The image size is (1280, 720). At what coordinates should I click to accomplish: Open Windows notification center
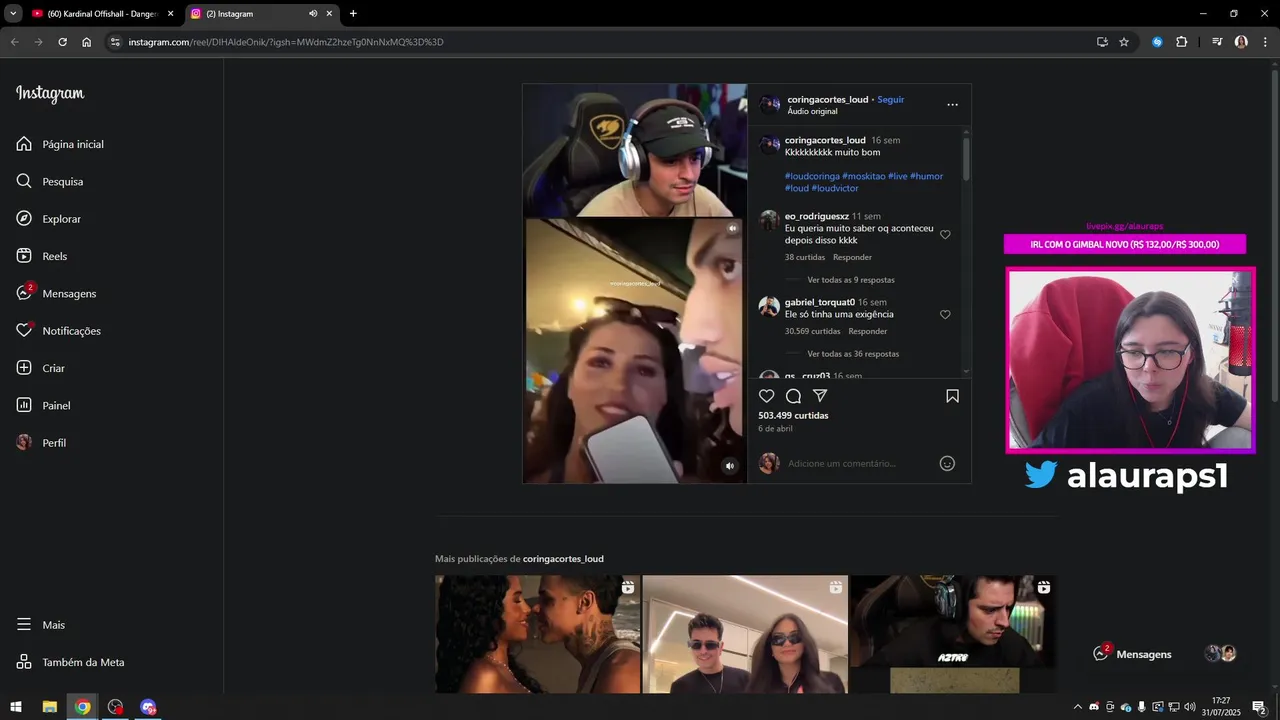tap(1259, 707)
